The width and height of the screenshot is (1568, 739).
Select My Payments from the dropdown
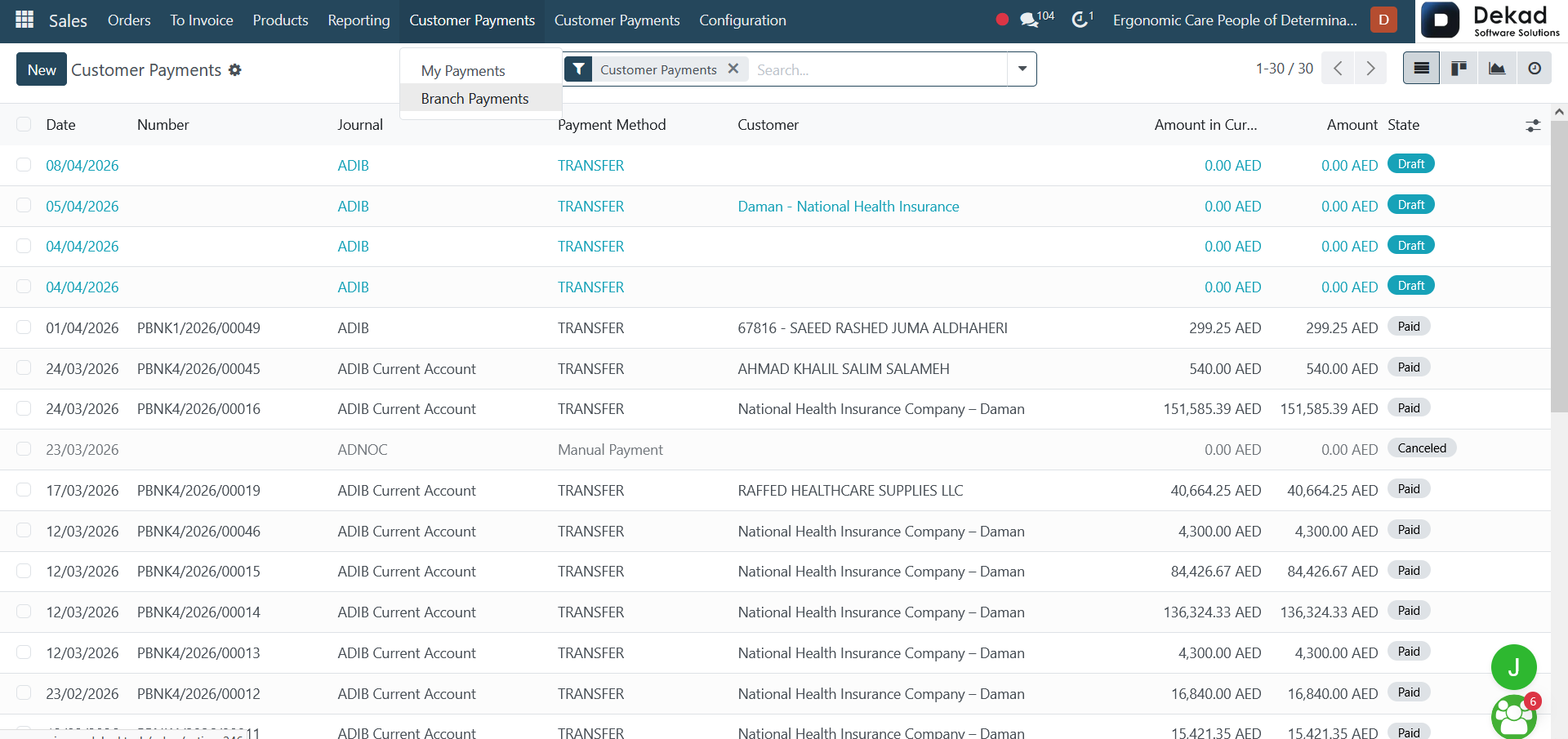(x=481, y=71)
